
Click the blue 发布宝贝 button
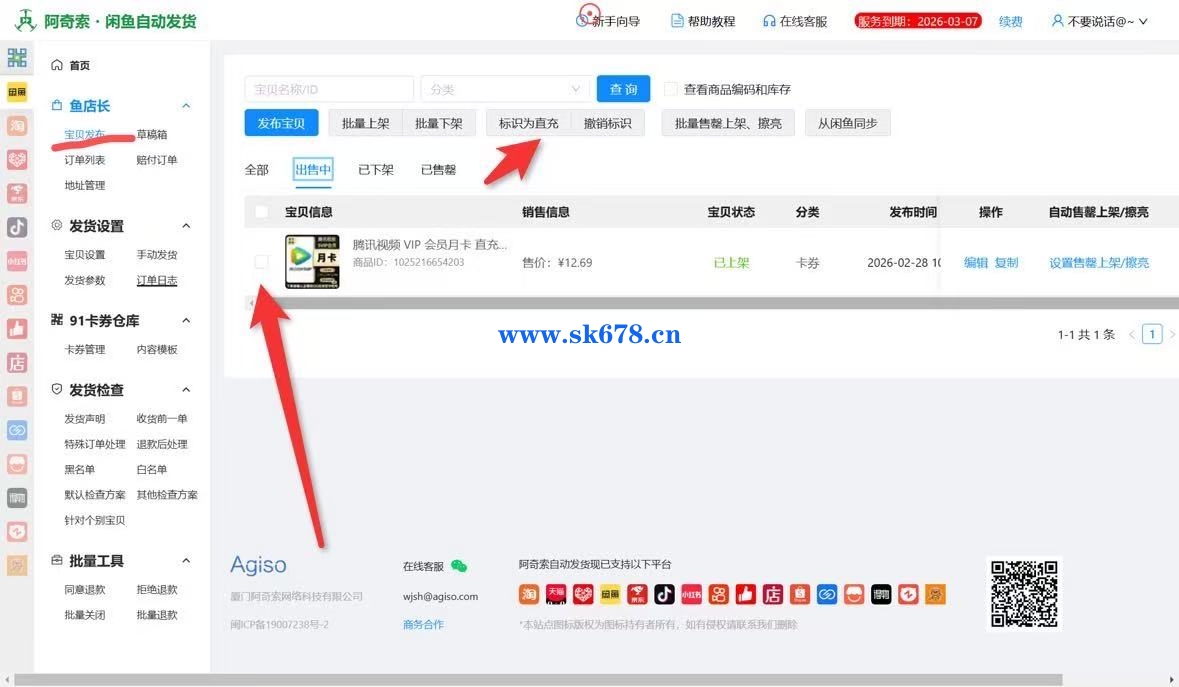tap(281, 123)
